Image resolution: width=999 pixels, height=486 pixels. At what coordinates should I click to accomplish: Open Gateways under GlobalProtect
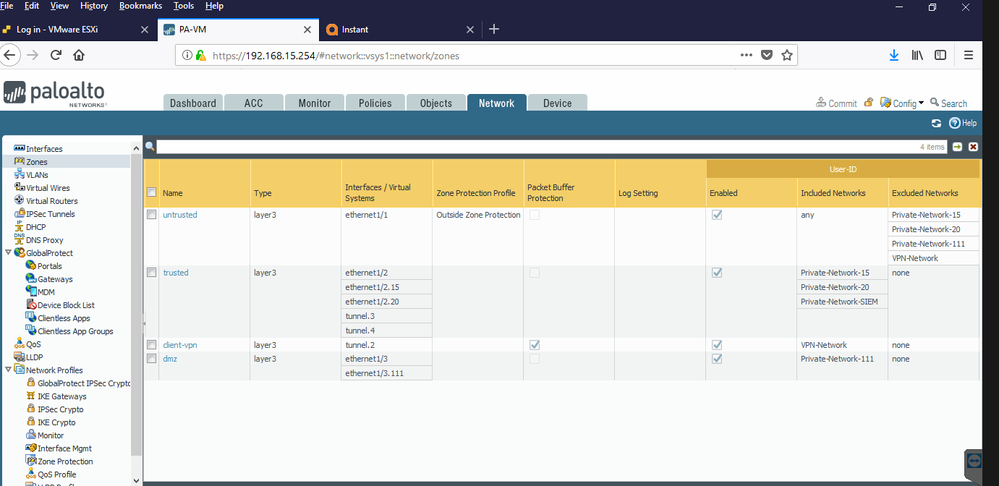[x=49, y=279]
